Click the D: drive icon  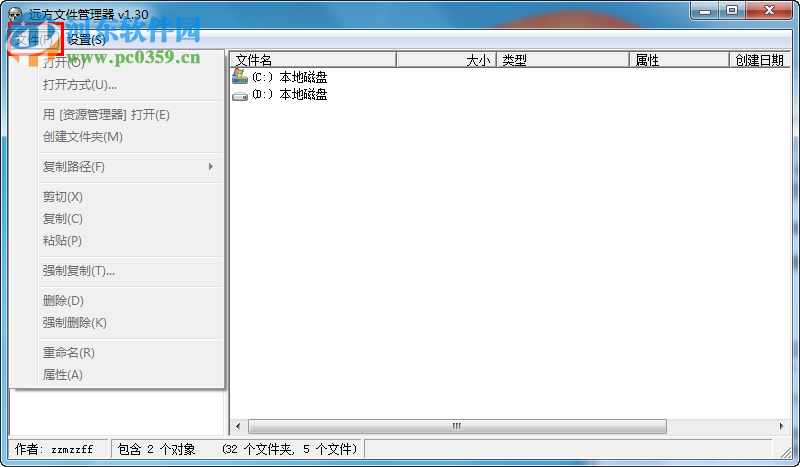point(240,95)
